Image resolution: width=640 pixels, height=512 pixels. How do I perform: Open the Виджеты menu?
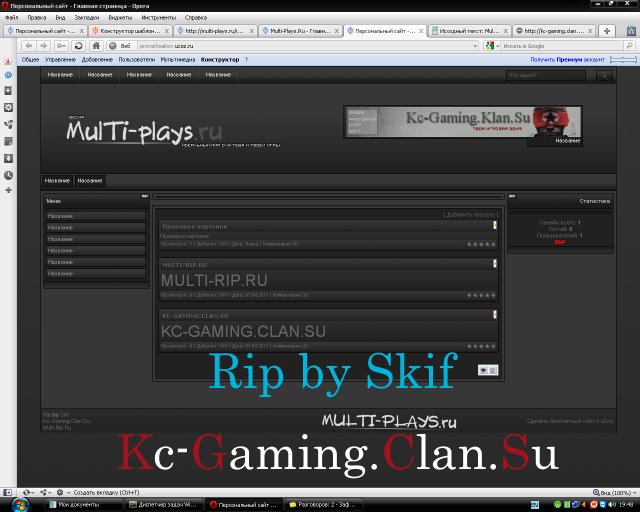pyautogui.click(x=120, y=18)
